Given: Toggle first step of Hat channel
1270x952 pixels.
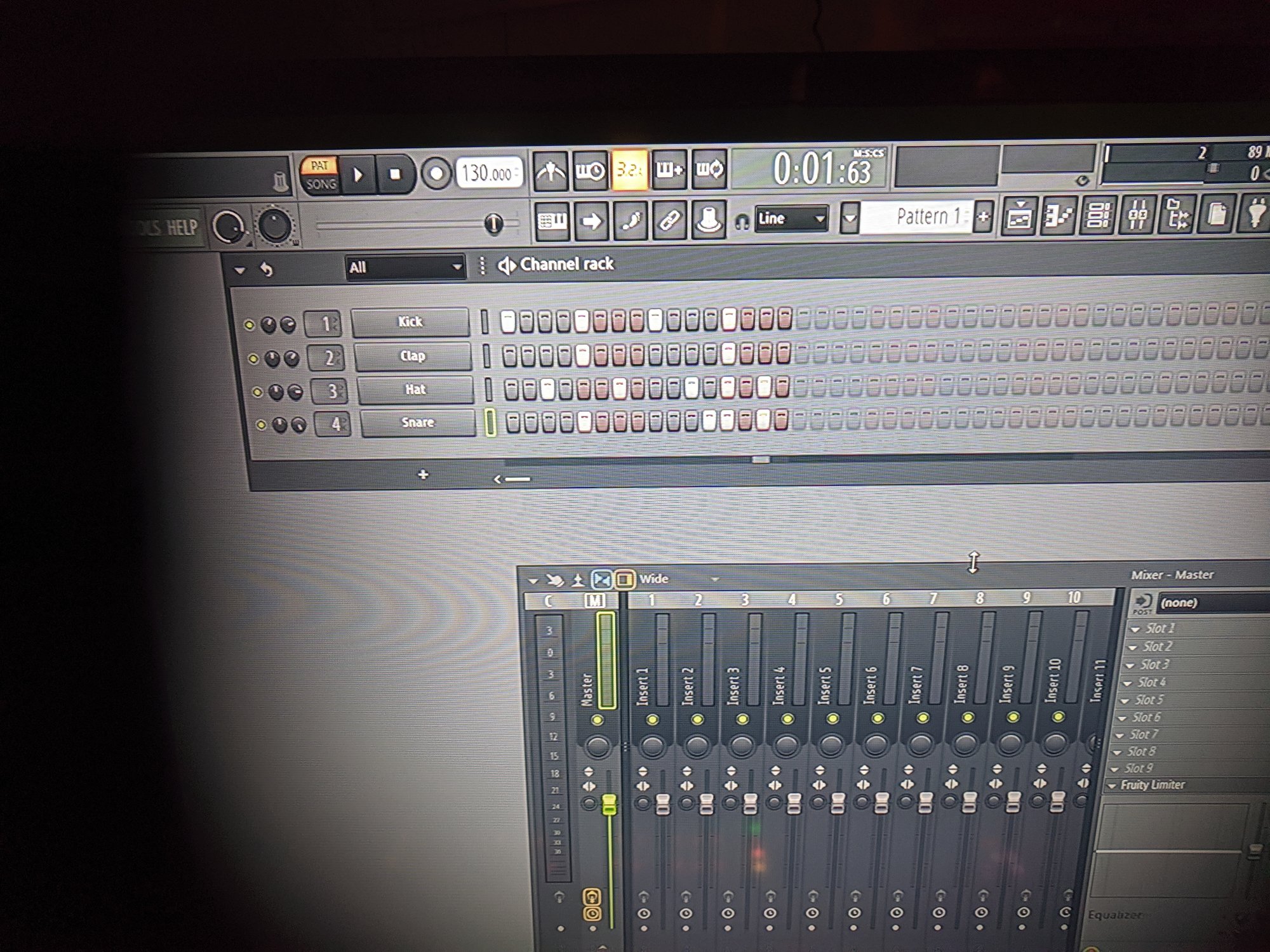Looking at the screenshot, I should point(511,389).
